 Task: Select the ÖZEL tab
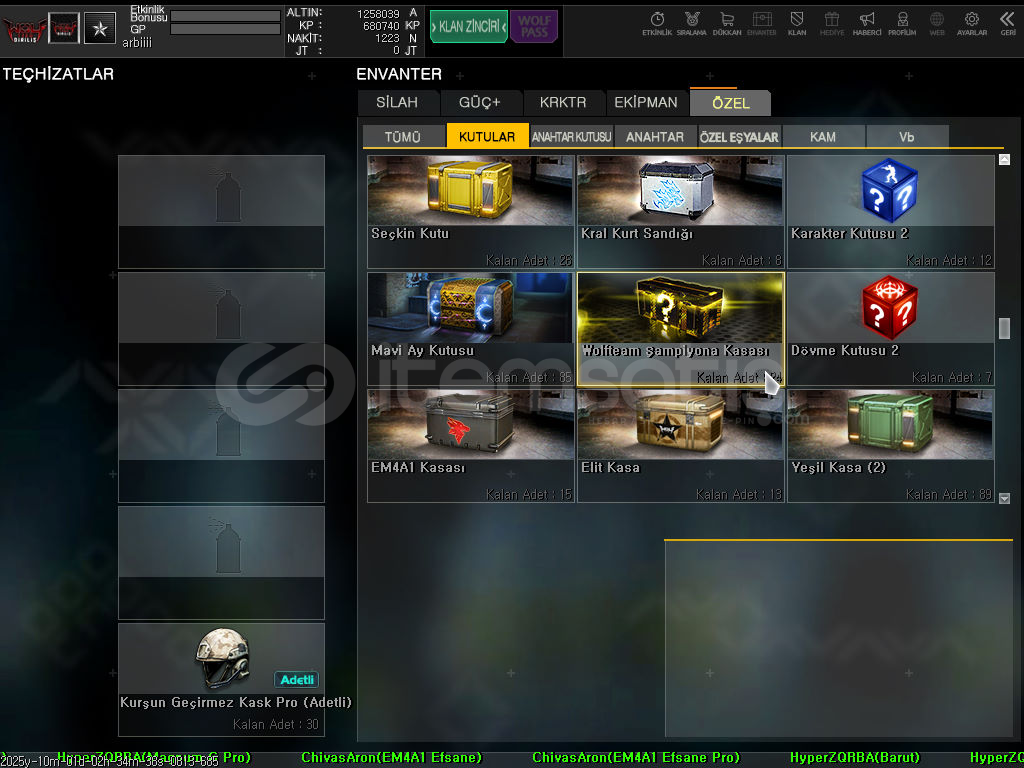click(731, 103)
